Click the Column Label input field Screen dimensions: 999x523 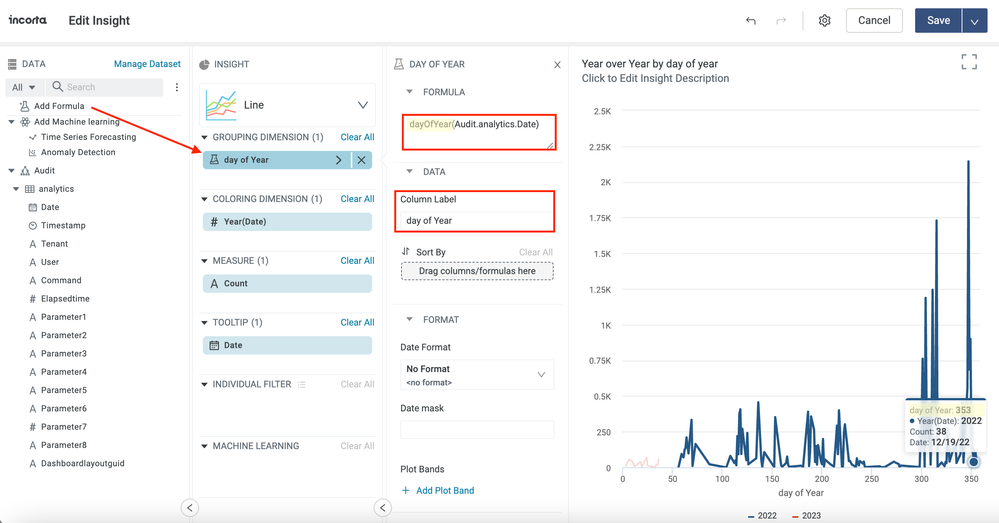pos(476,220)
